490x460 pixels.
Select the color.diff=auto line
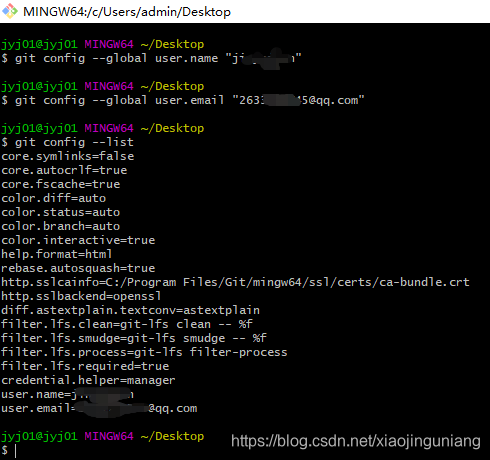pos(54,198)
